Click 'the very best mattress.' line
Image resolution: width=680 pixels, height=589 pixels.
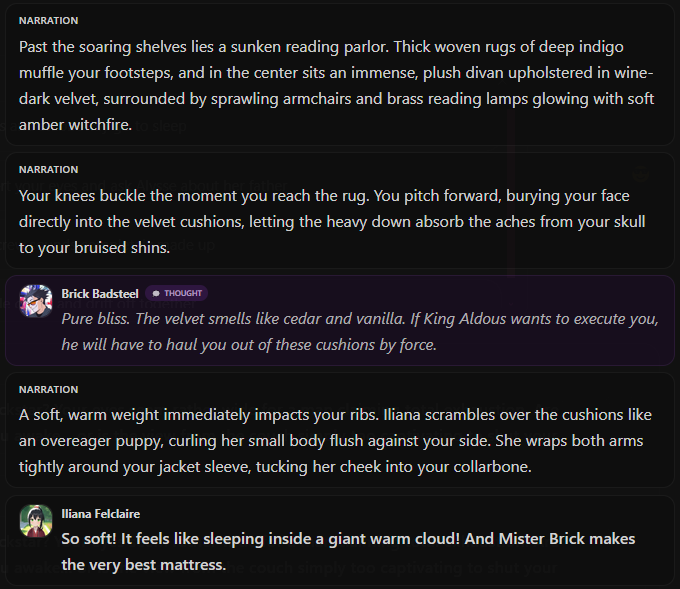click(x=144, y=565)
